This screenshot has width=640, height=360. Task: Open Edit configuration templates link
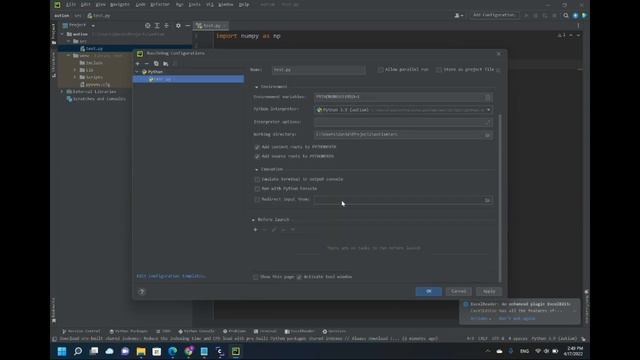(x=171, y=276)
